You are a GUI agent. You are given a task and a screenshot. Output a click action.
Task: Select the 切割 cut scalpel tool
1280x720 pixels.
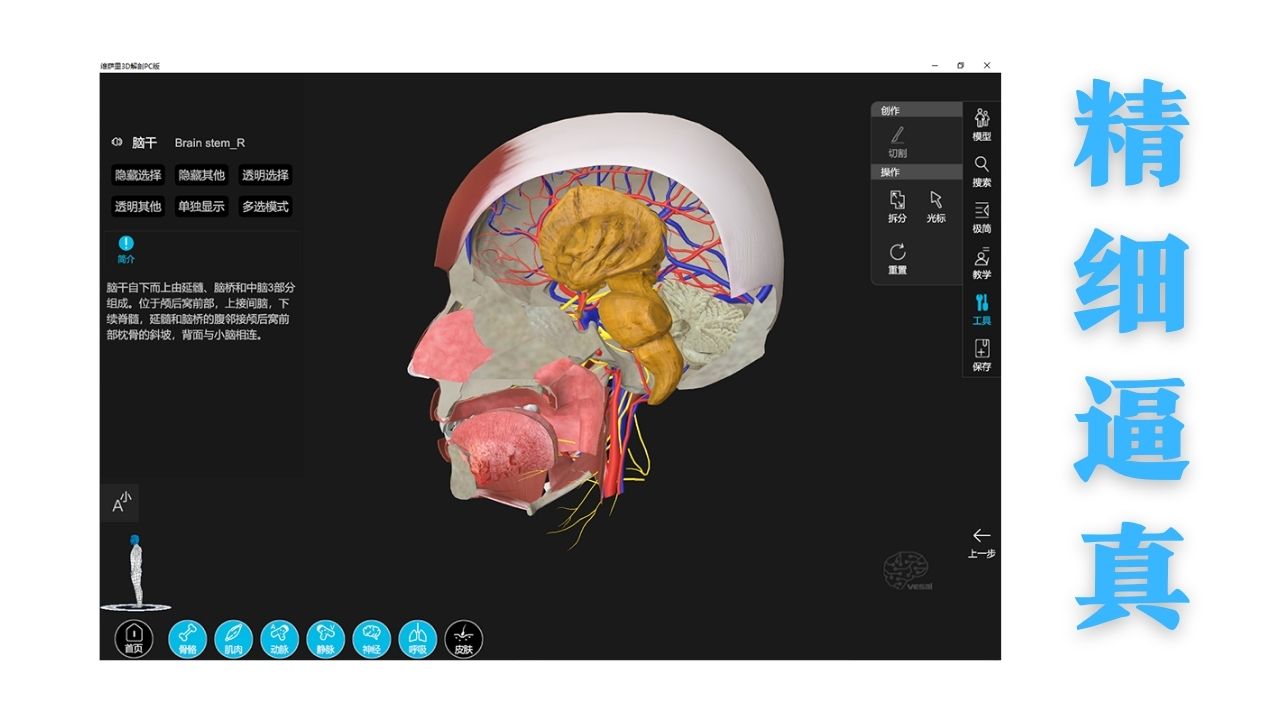(897, 141)
